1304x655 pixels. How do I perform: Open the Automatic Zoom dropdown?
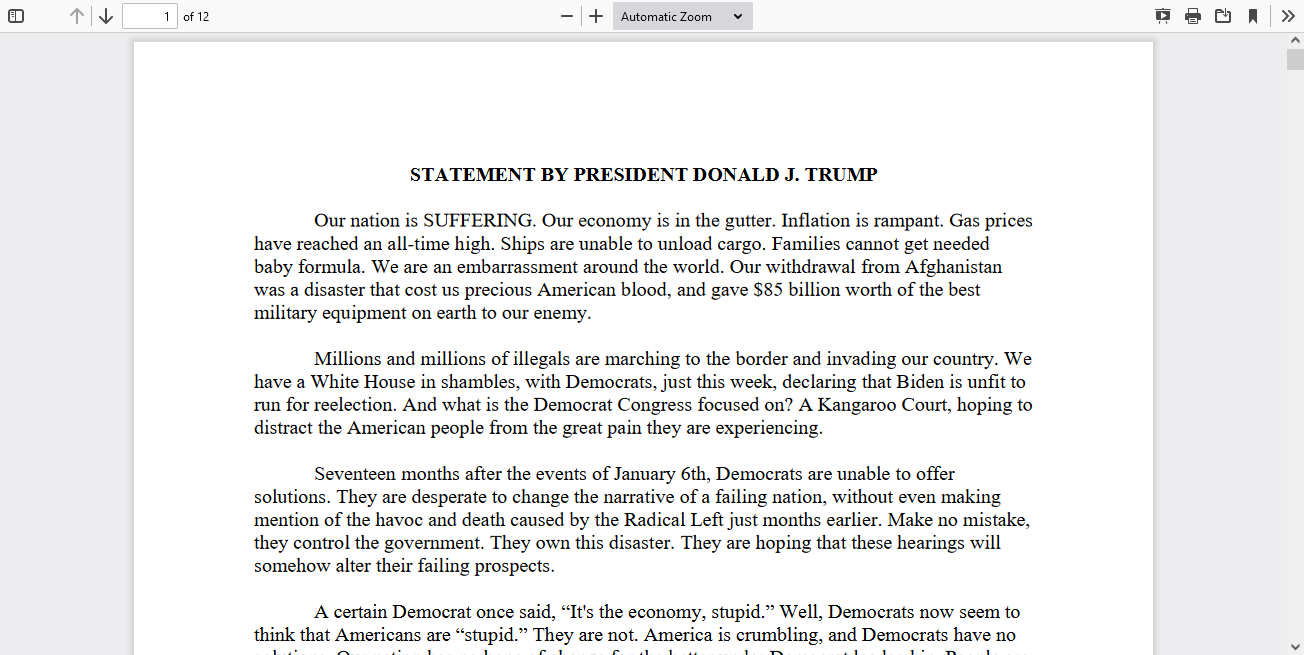683,16
